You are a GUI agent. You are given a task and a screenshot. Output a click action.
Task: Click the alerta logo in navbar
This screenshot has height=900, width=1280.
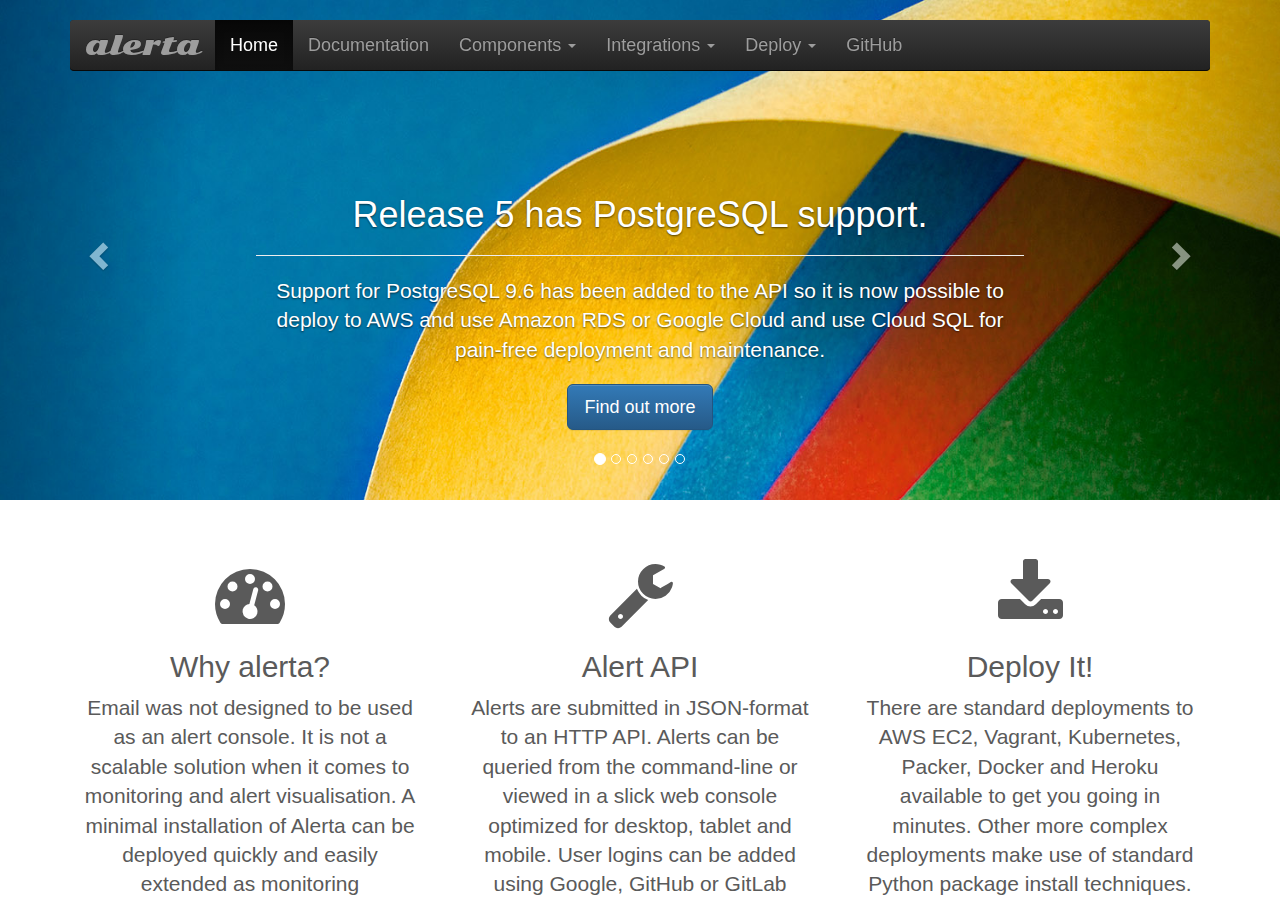click(x=143, y=45)
